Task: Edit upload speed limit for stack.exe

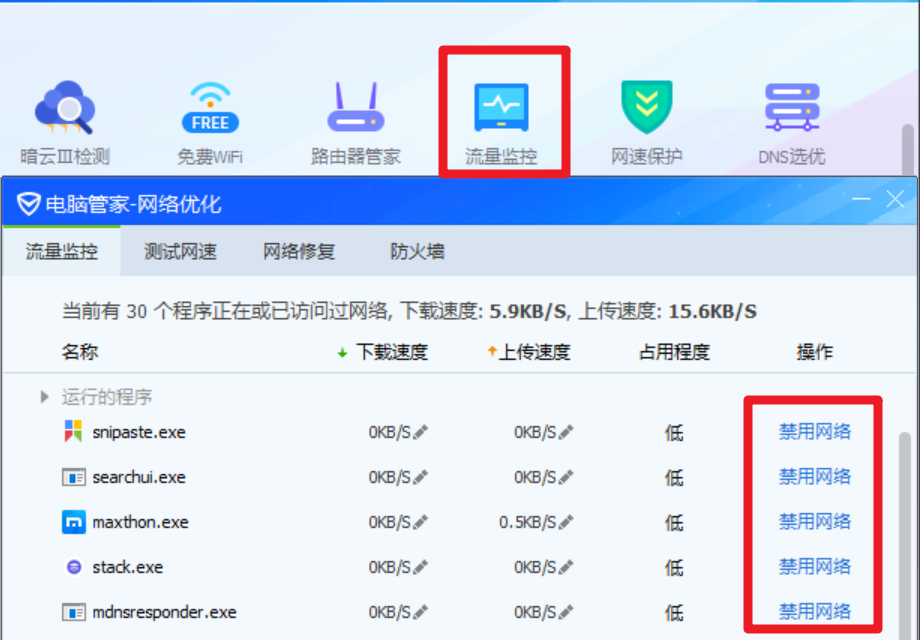Action: pos(566,567)
